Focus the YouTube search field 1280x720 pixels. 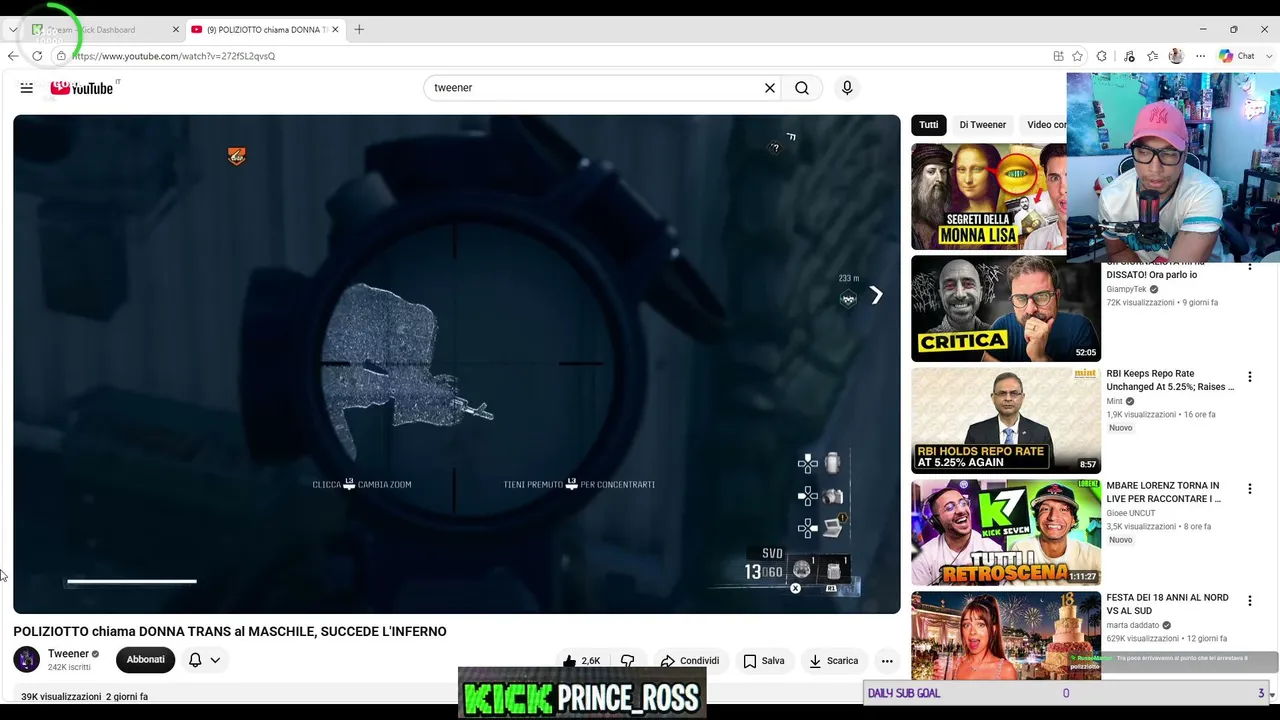click(596, 88)
